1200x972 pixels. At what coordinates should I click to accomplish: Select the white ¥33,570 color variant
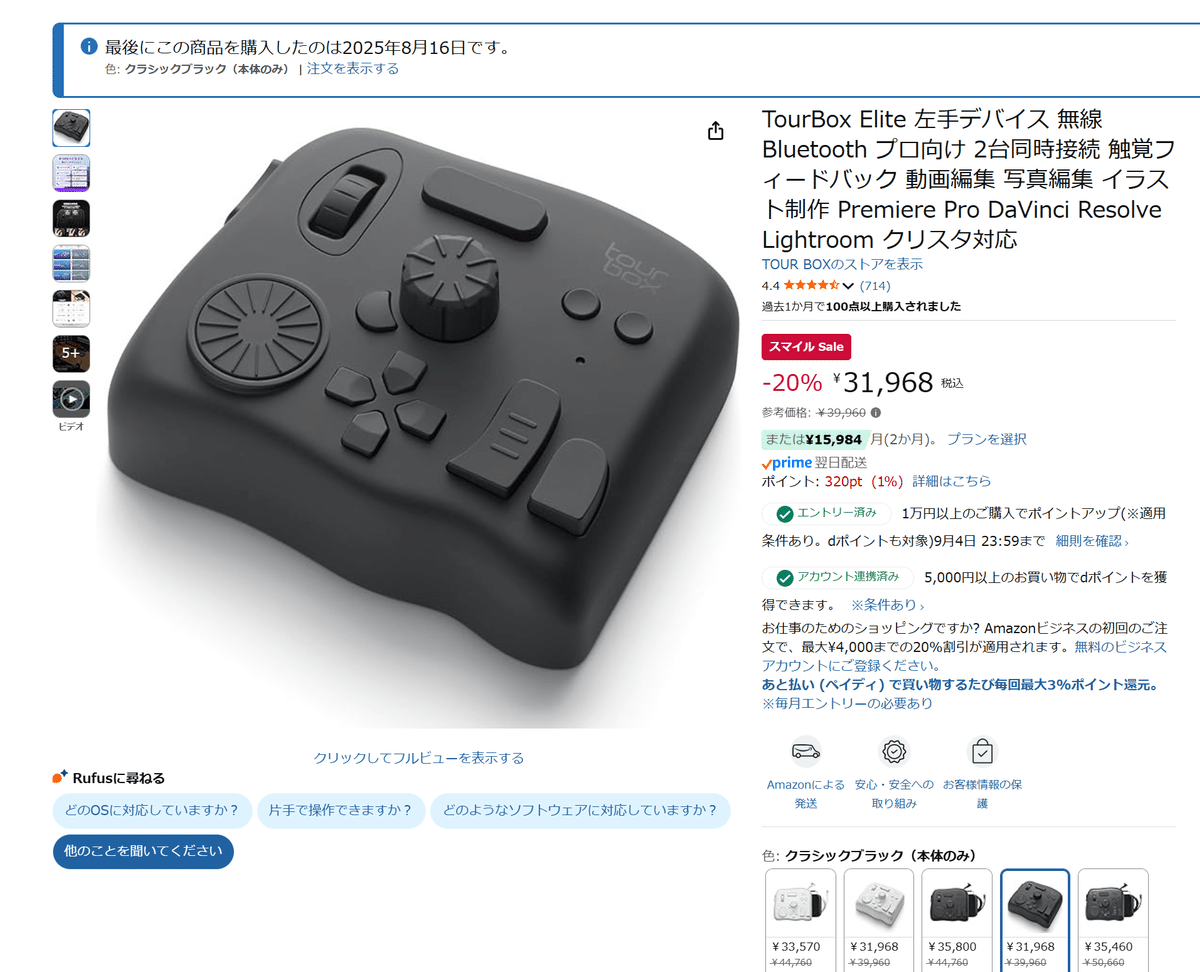[x=800, y=920]
